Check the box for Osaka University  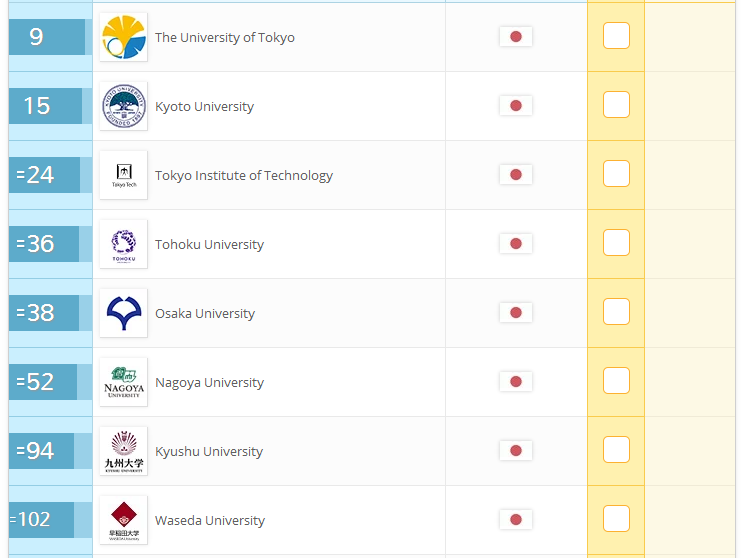tap(616, 311)
